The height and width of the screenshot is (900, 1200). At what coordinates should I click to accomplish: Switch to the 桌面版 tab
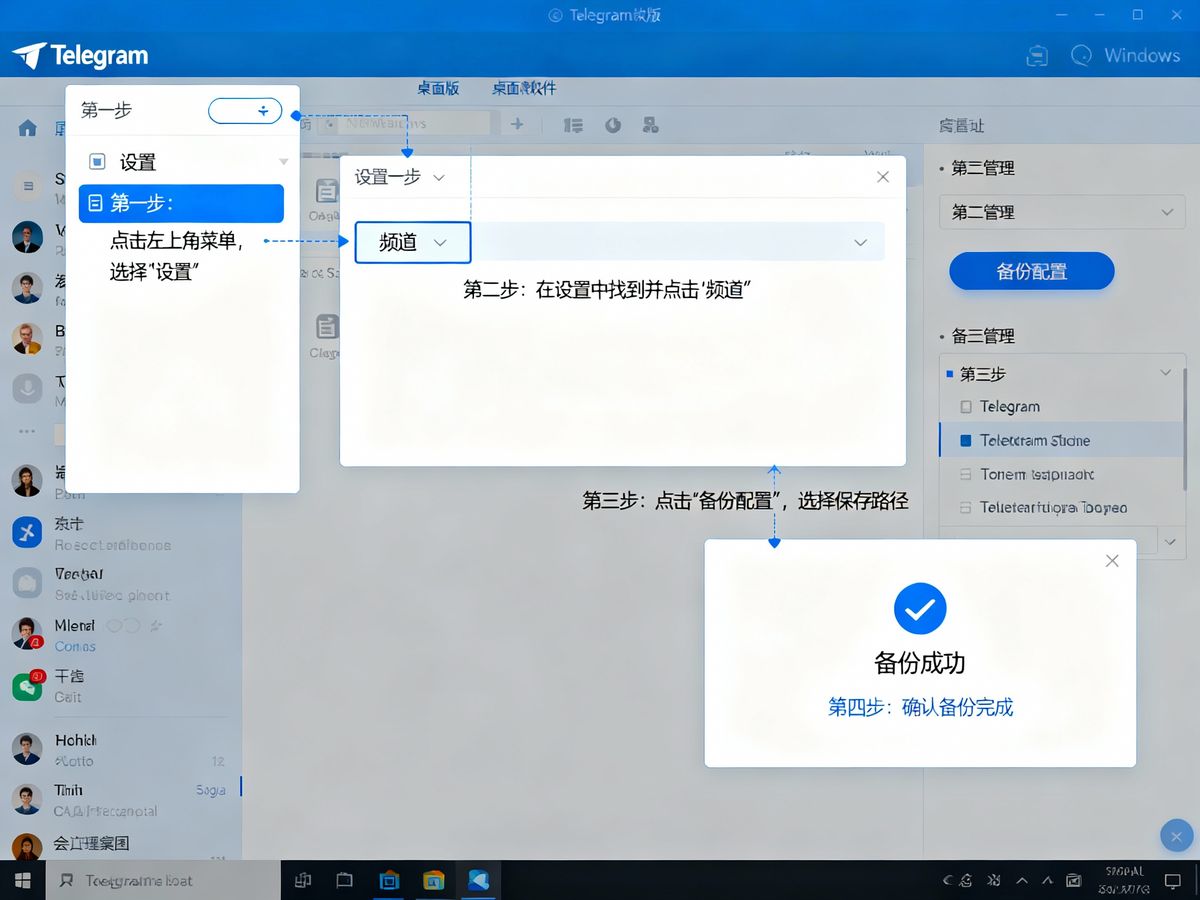pyautogui.click(x=438, y=88)
